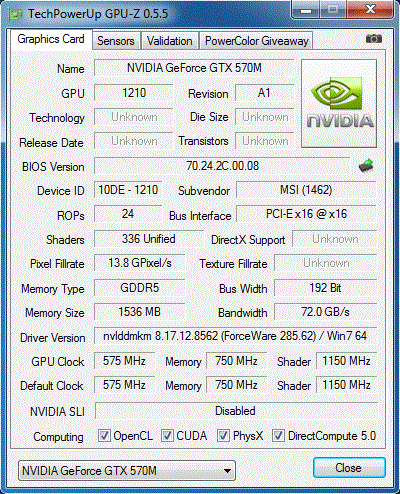Click the Subvendor value MSI (1462)

point(306,190)
